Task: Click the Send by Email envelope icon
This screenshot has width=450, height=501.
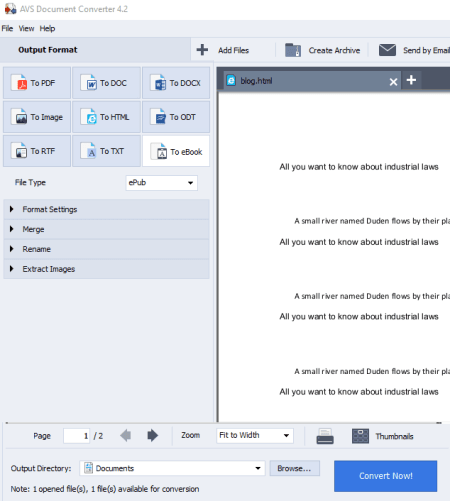Action: [387, 50]
